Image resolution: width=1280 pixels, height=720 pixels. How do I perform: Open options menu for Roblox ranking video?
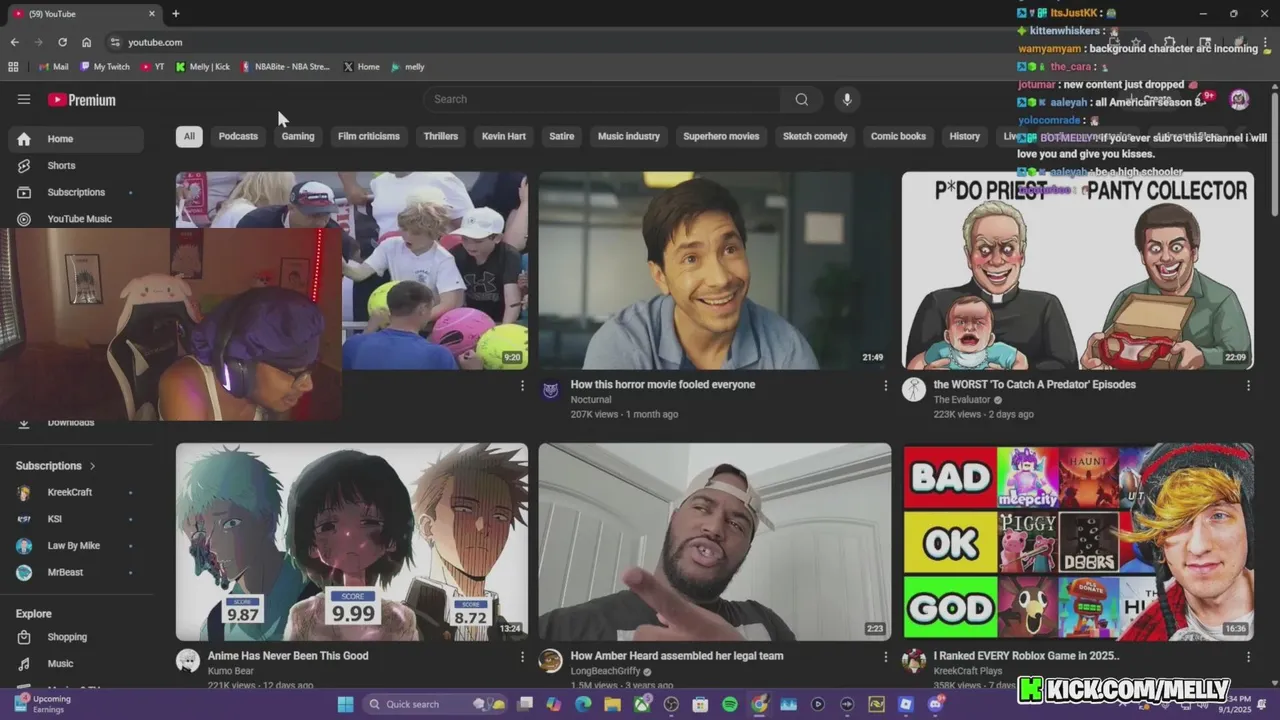coord(1248,657)
